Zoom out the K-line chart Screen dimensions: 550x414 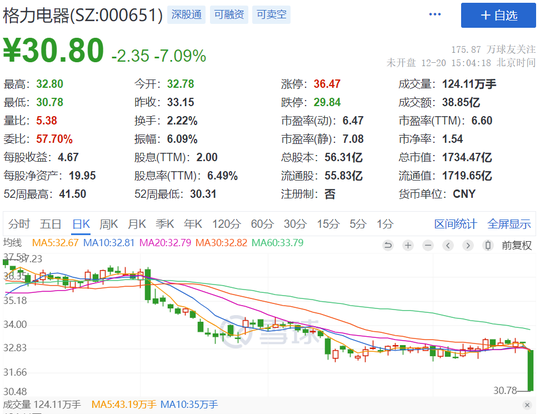pos(428,245)
